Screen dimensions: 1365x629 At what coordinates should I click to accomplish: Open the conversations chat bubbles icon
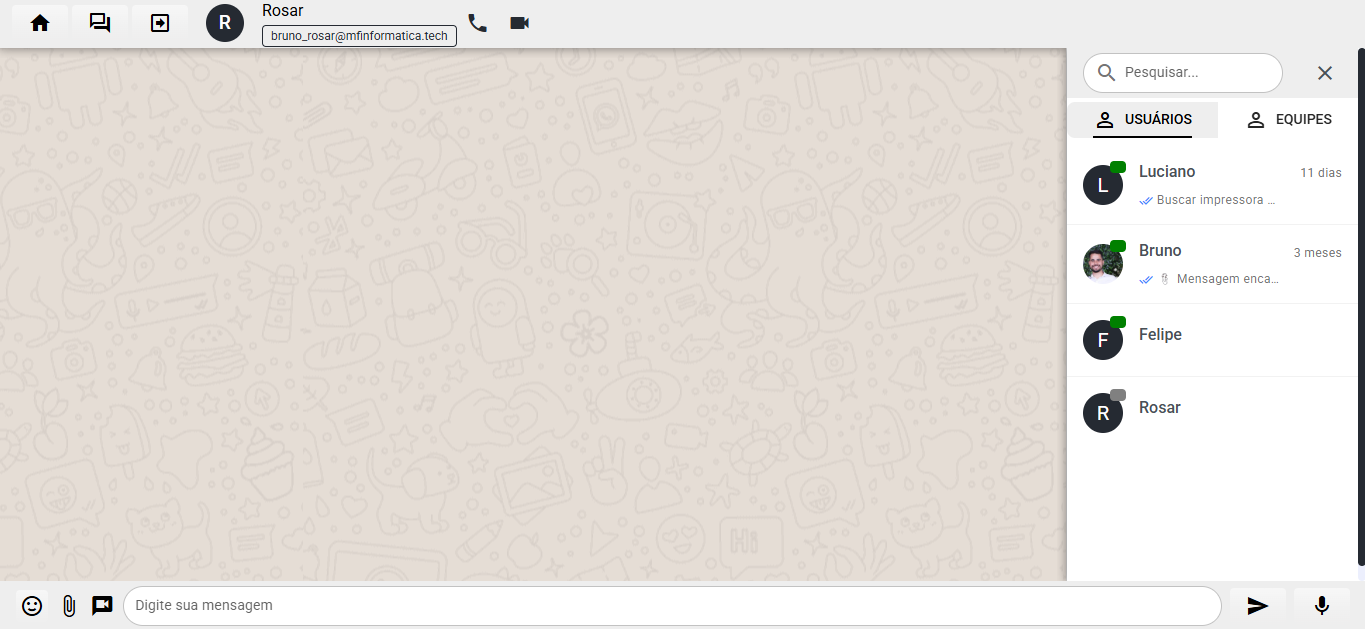click(100, 23)
